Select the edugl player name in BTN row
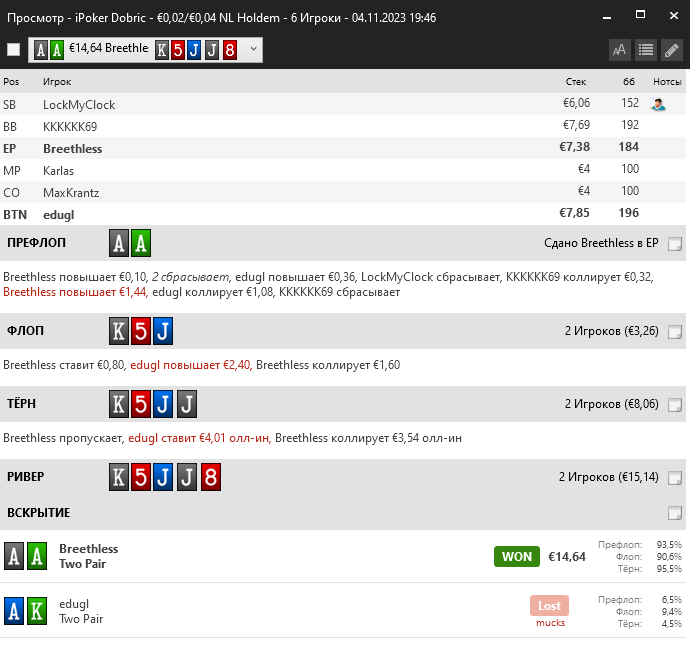The height and width of the screenshot is (651, 690). point(59,215)
